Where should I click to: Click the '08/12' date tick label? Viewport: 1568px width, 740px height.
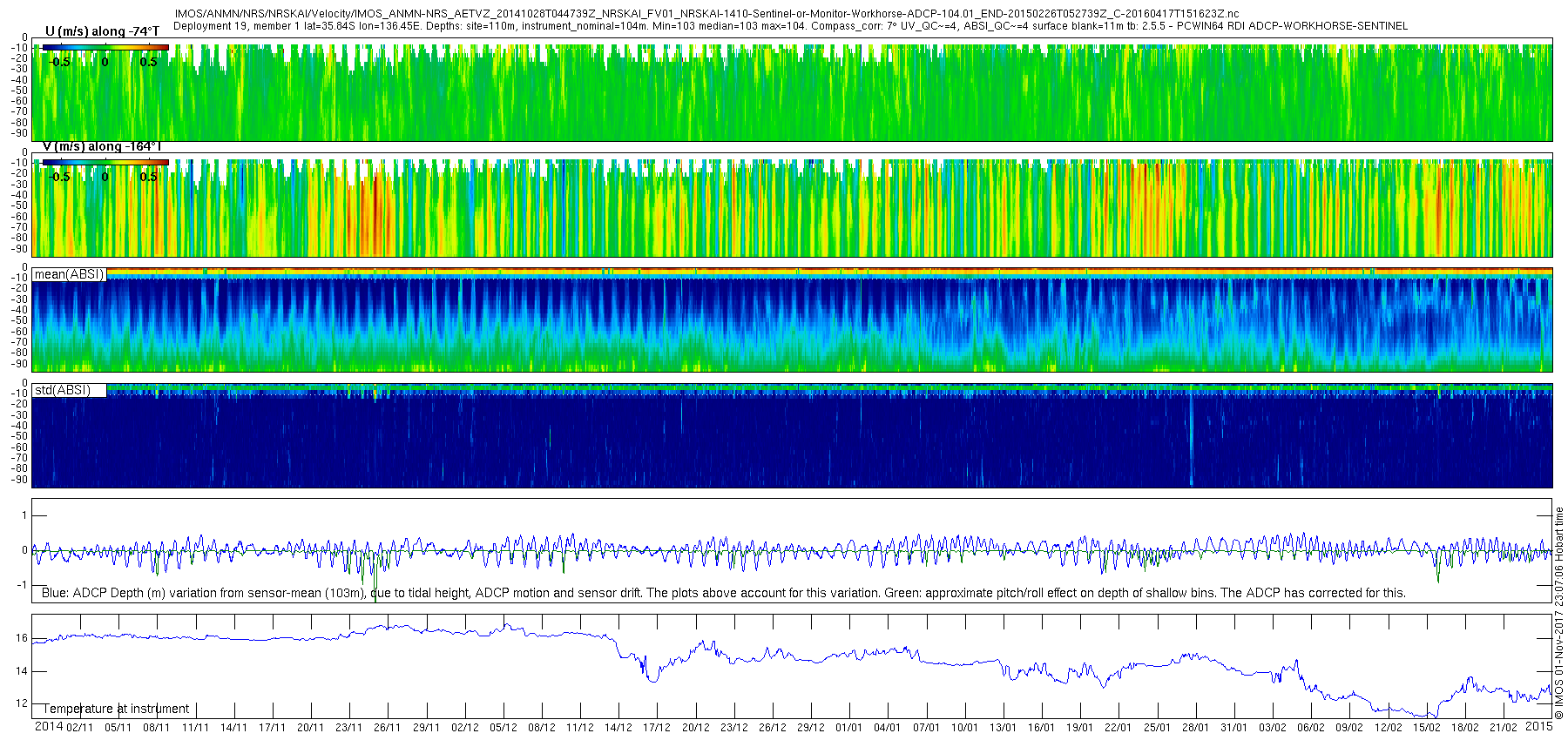click(x=542, y=728)
